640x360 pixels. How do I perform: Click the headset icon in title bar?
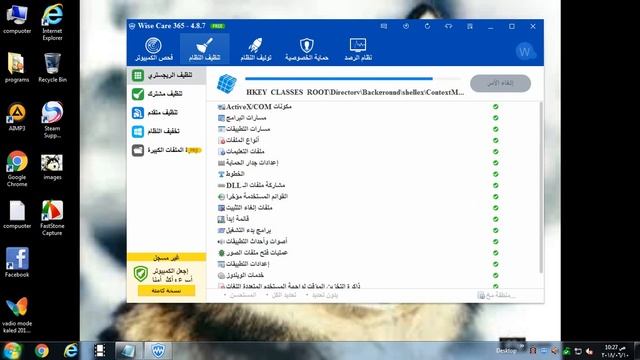449,26
